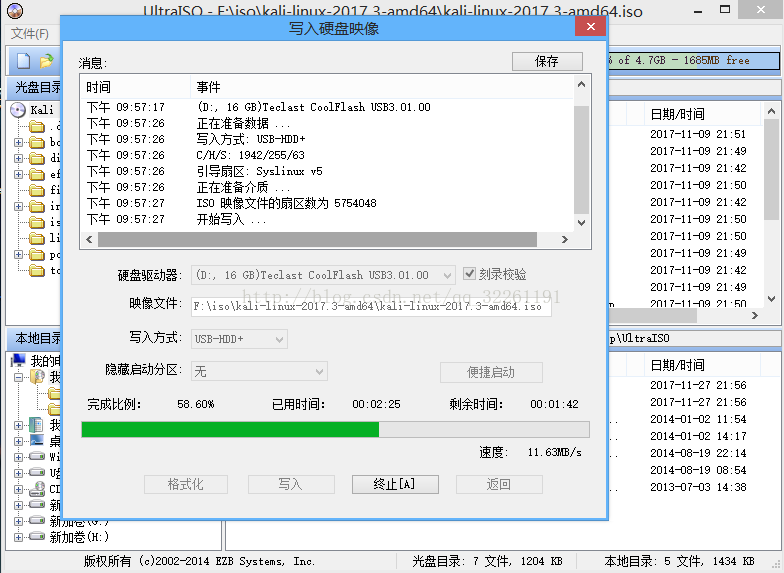Screen dimensions: 784x573
Task: Click the documents folder icon with disc overlay
Action: (38, 376)
